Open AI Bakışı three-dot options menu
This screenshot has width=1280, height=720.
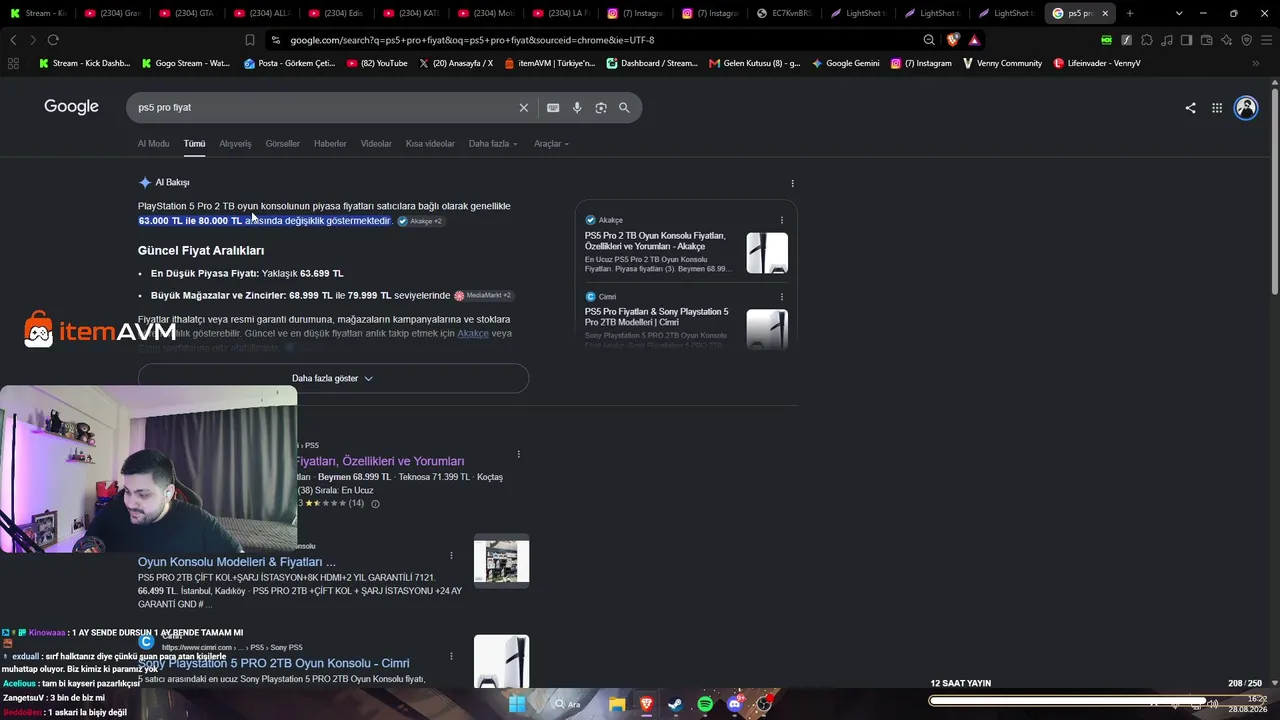tap(792, 183)
